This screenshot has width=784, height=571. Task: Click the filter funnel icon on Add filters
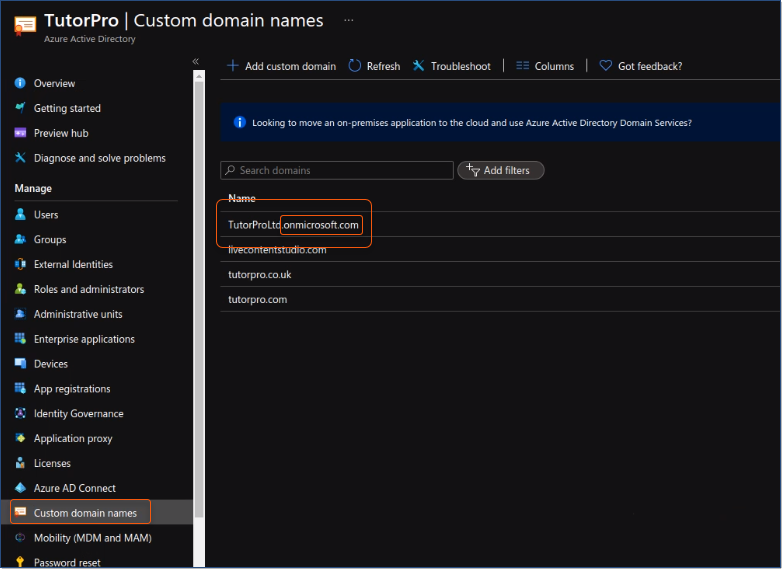click(472, 170)
